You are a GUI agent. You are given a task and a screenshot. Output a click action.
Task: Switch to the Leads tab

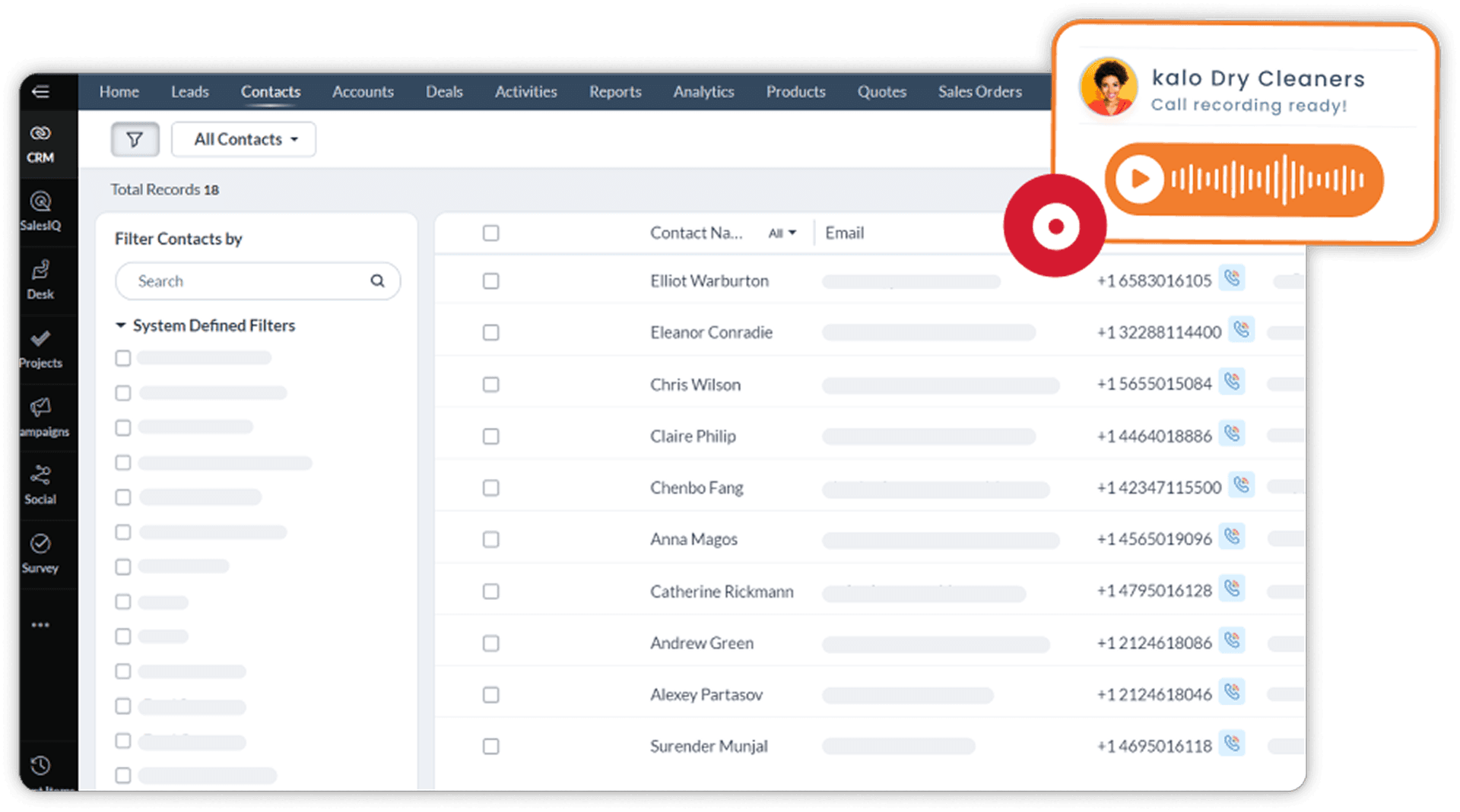tap(190, 92)
